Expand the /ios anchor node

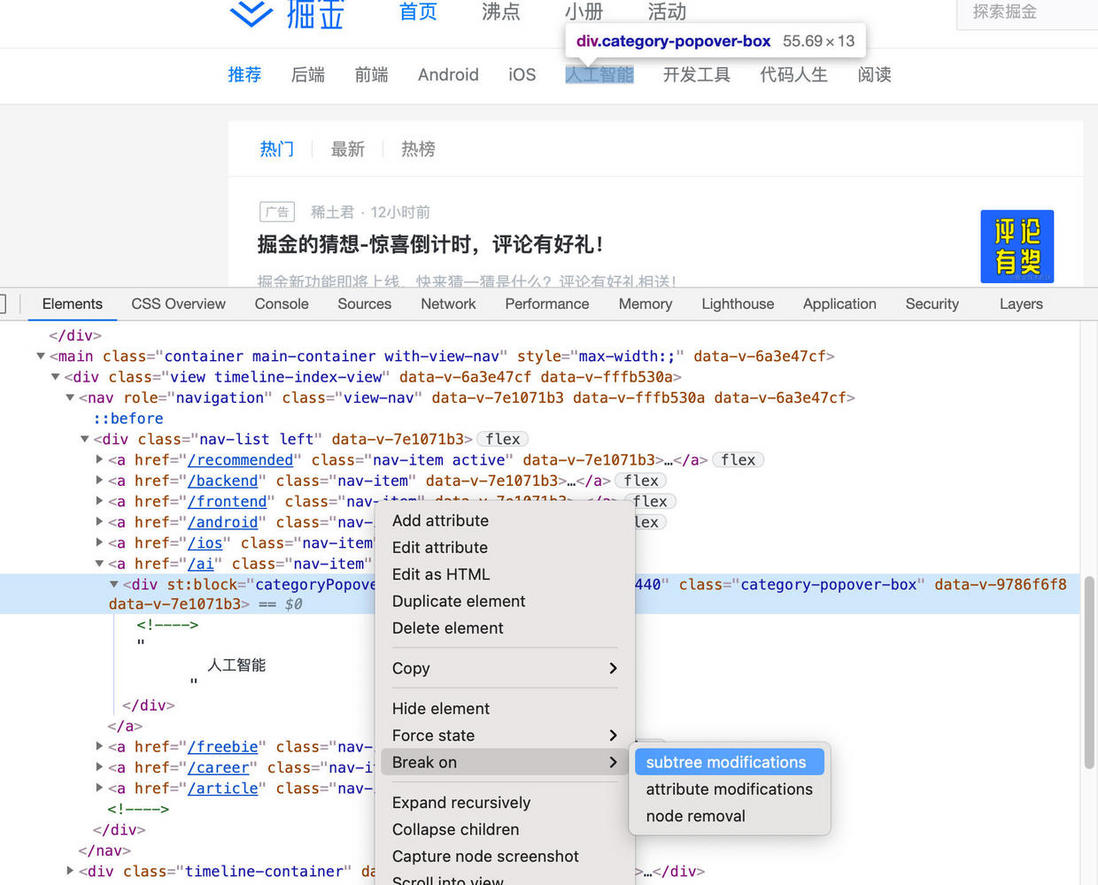click(x=99, y=543)
